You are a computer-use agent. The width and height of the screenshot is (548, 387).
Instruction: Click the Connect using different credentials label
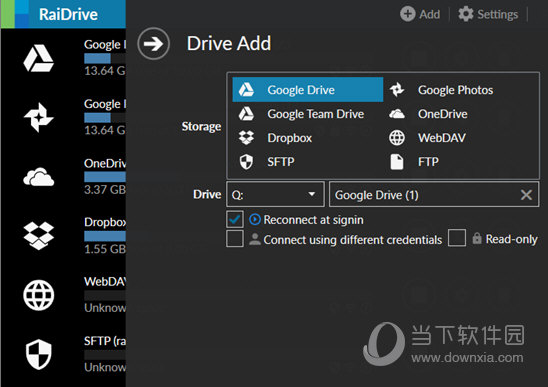[353, 240]
